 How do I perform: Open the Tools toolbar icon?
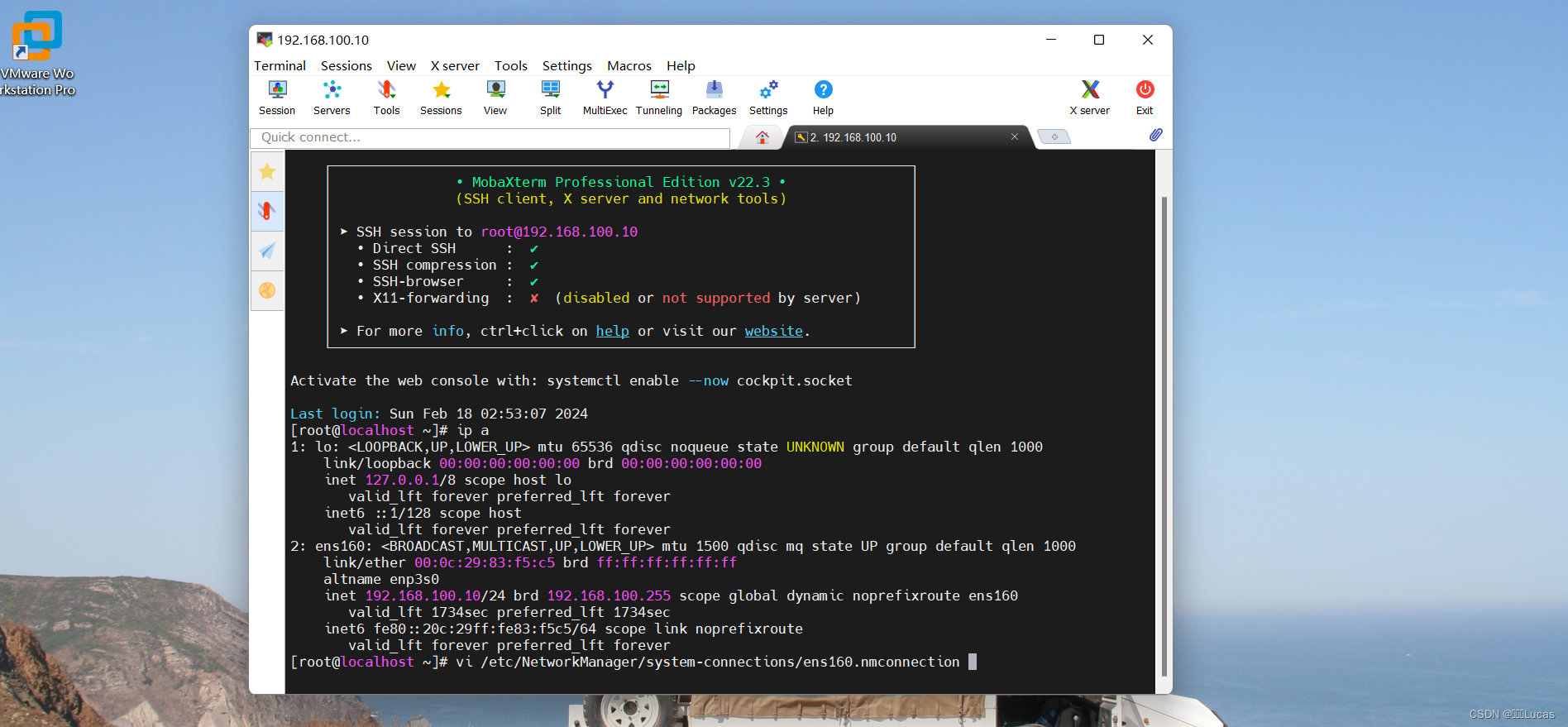[386, 98]
